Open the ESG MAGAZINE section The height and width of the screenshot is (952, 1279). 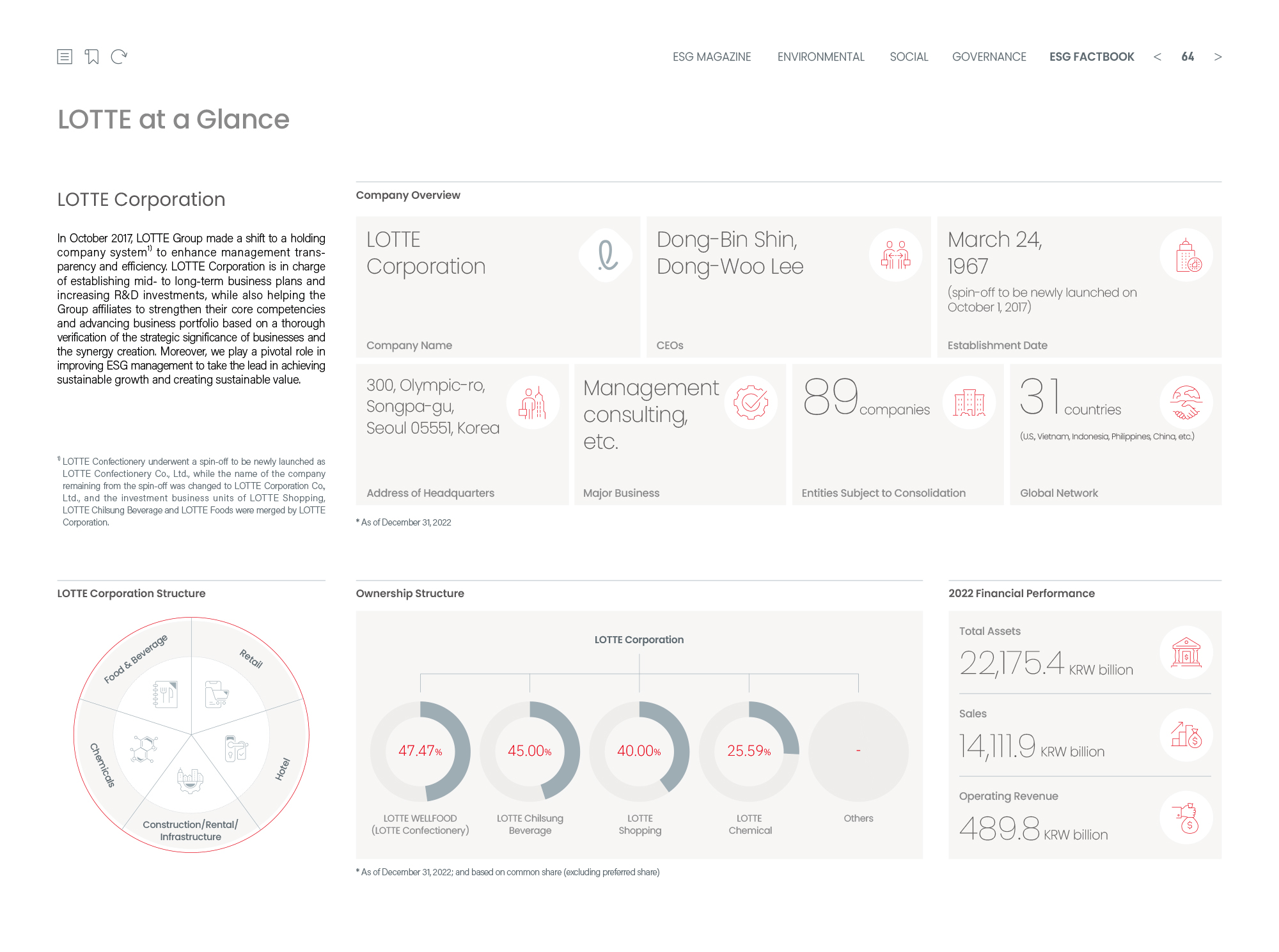coord(712,57)
